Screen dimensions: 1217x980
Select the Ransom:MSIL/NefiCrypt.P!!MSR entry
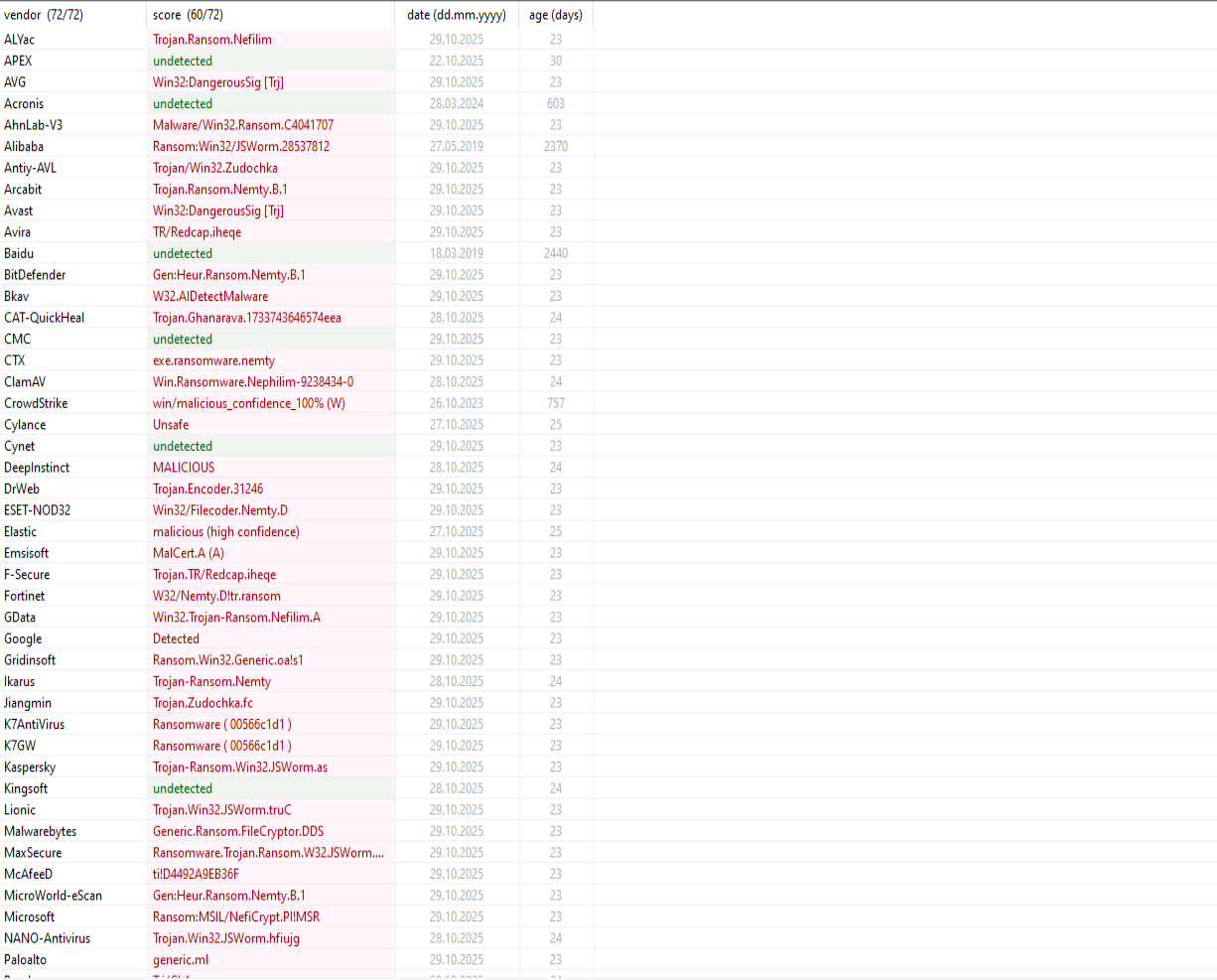236,917
